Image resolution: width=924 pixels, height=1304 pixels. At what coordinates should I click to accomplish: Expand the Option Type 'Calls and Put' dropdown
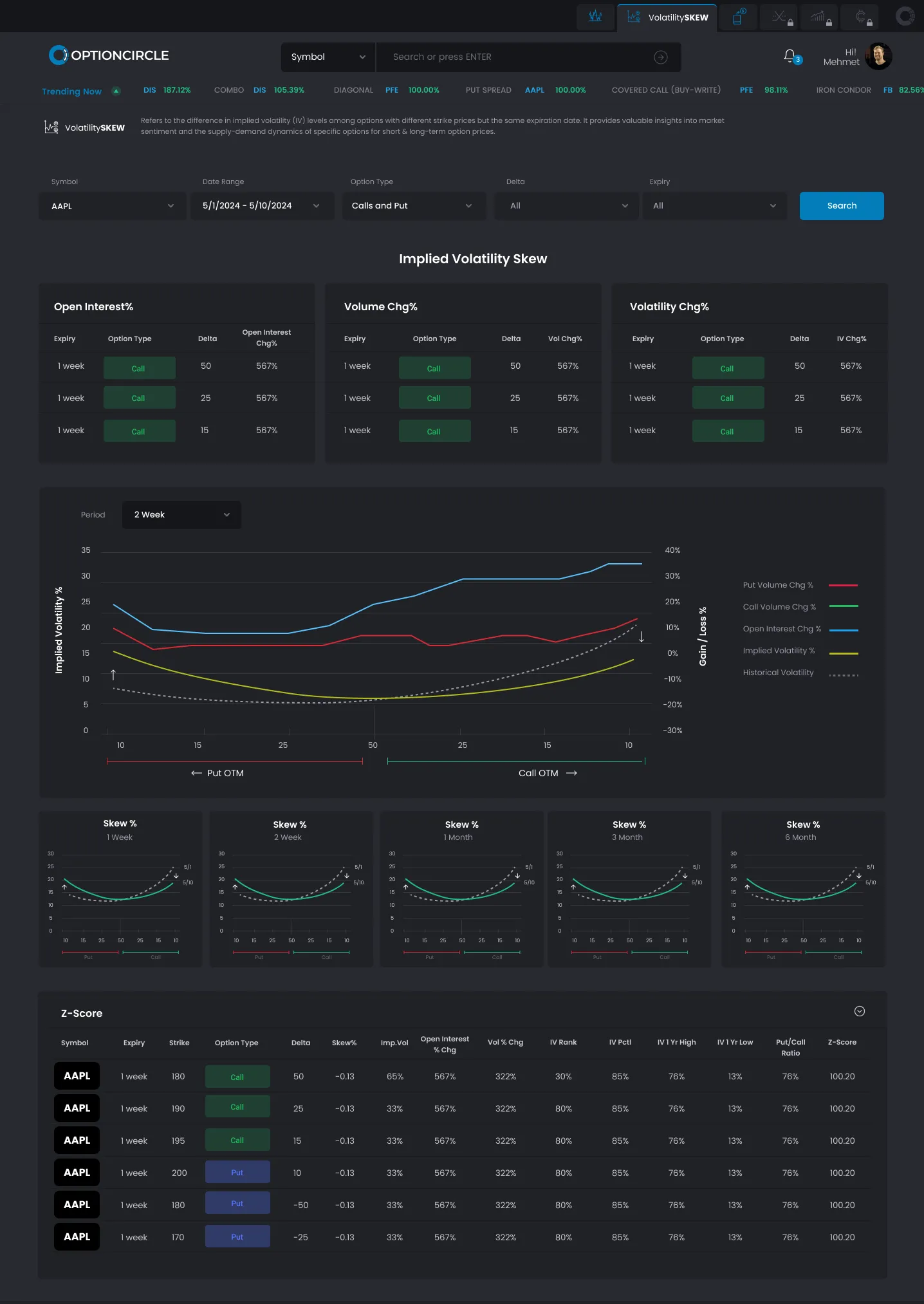point(414,206)
